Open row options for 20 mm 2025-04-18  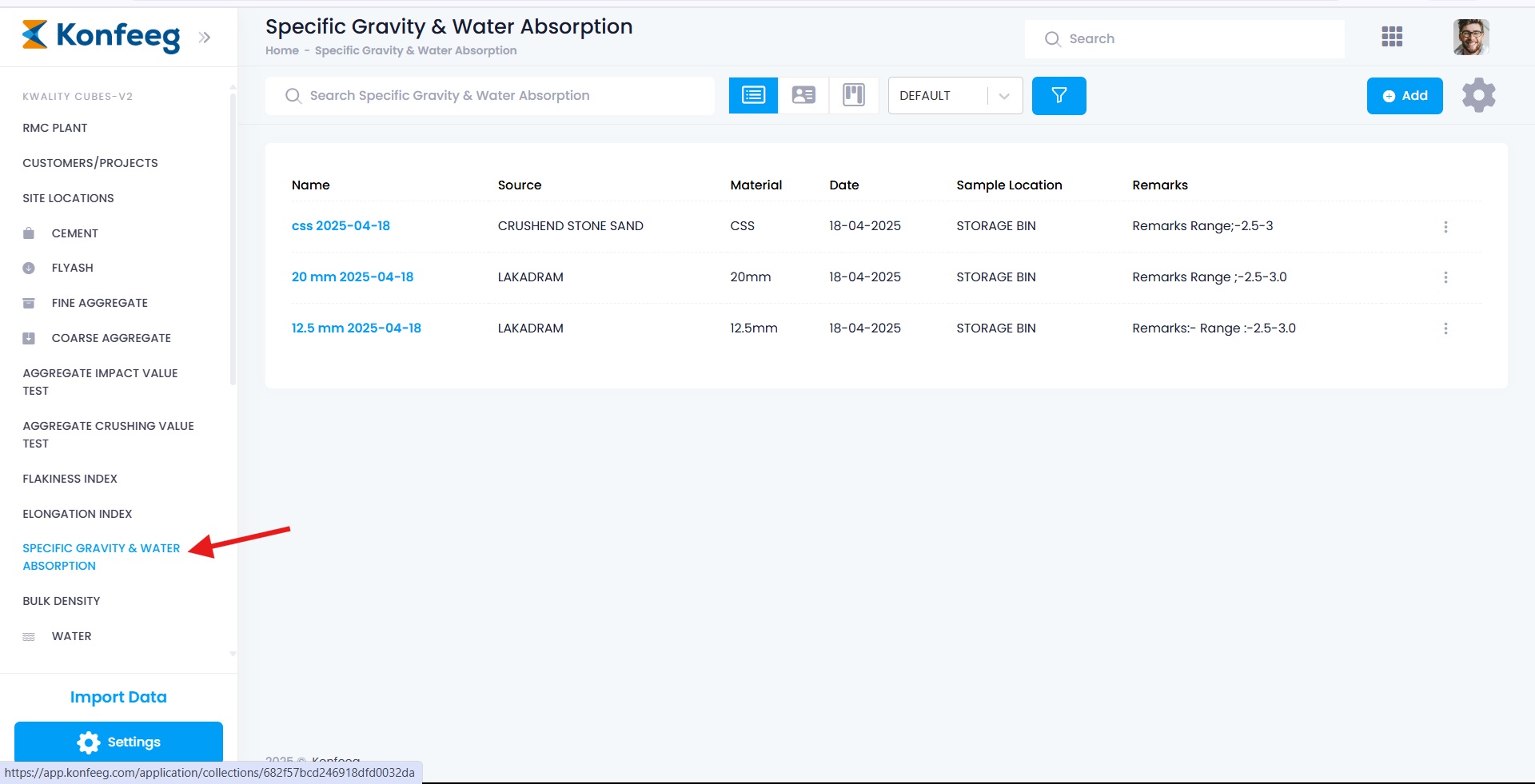point(1445,277)
